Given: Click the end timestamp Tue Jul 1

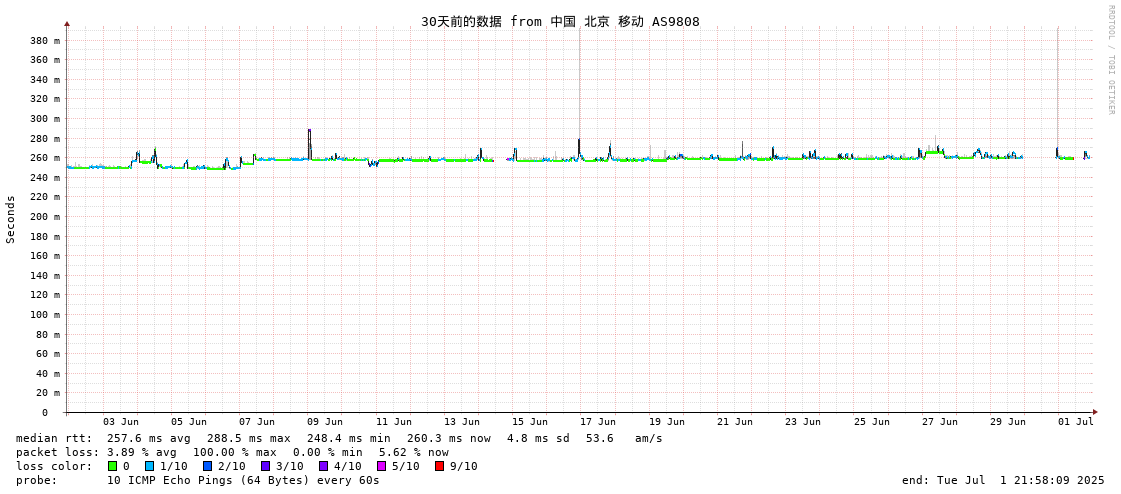Looking at the screenshot, I should point(1003,480).
